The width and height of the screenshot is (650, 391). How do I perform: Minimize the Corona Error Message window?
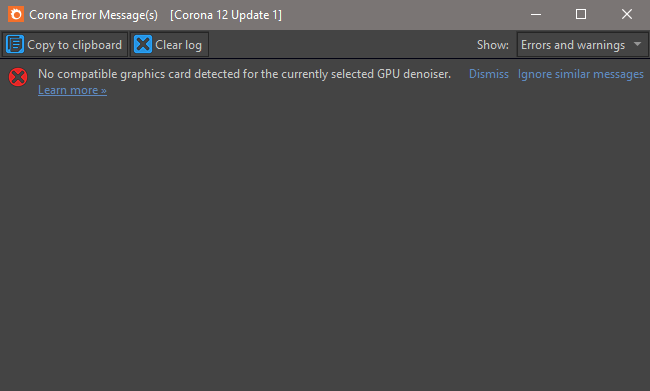[x=536, y=15]
